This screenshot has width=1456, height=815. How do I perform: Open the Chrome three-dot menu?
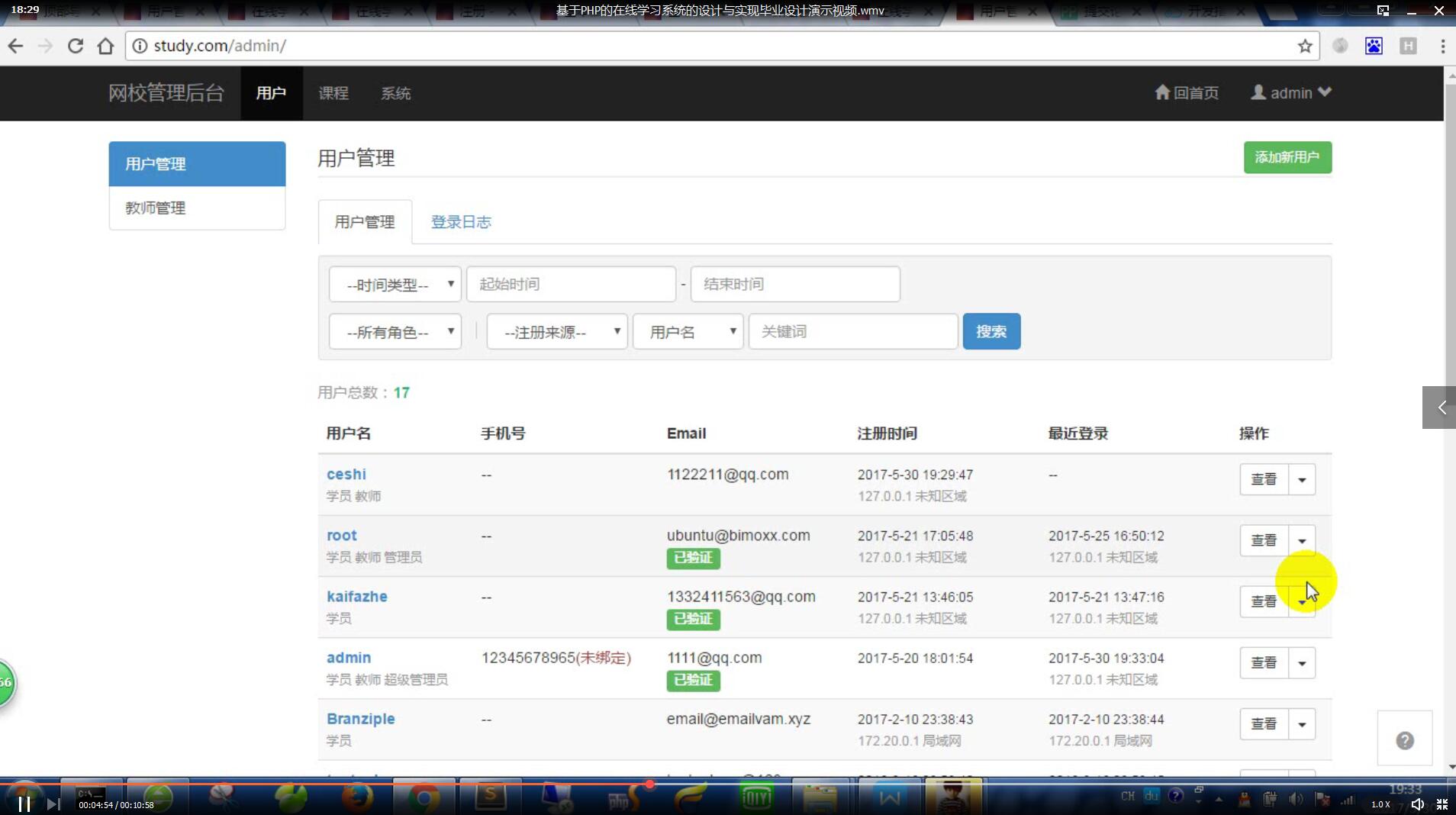[1442, 46]
